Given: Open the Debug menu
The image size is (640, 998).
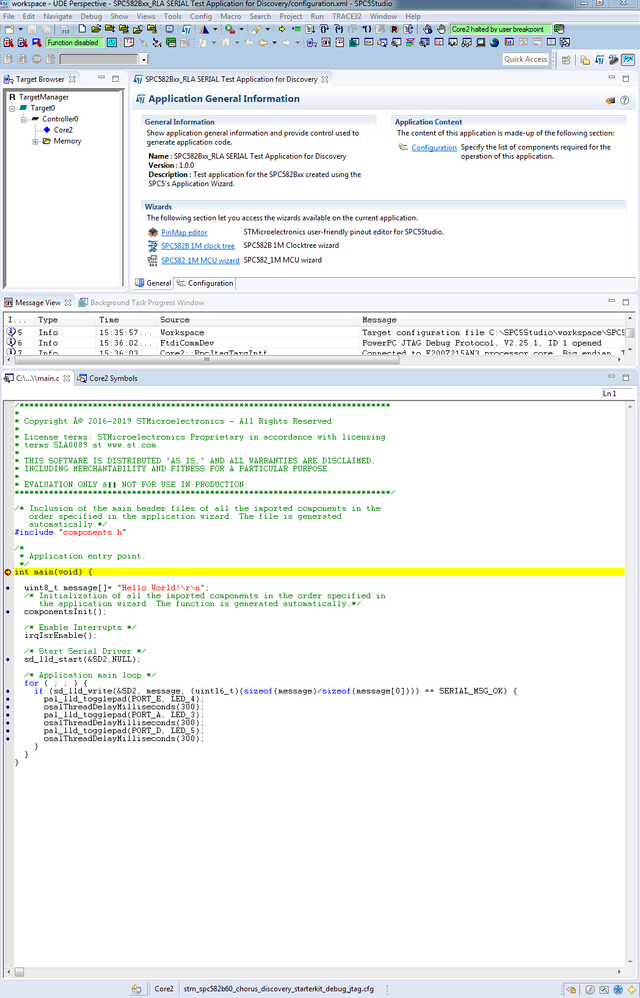Looking at the screenshot, I should 91,16.
